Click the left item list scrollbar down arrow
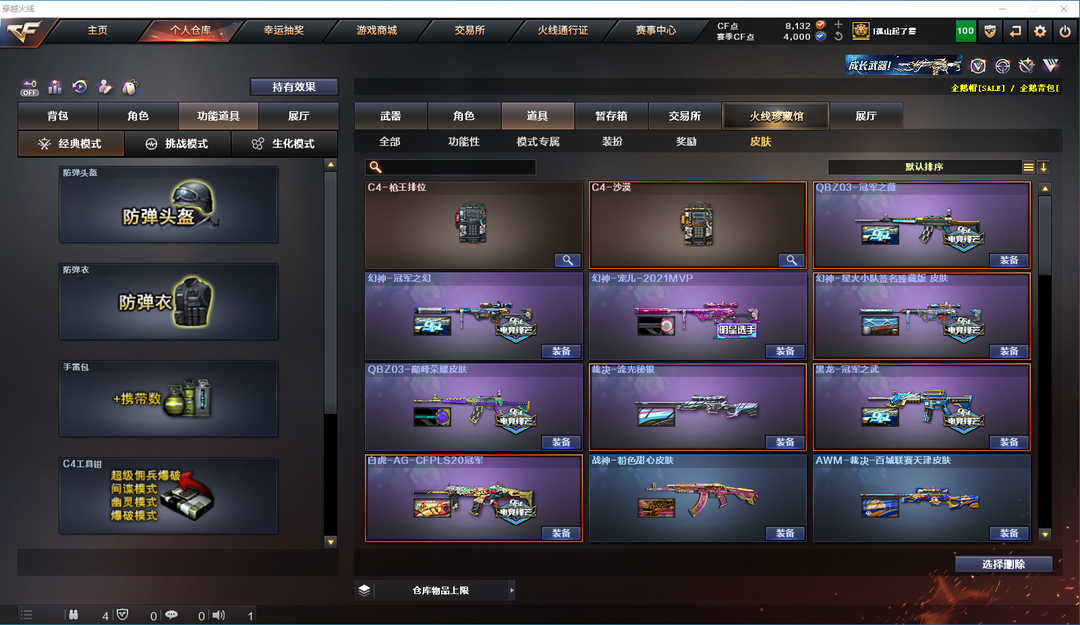Screen dimensions: 1080x625 (x=331, y=542)
